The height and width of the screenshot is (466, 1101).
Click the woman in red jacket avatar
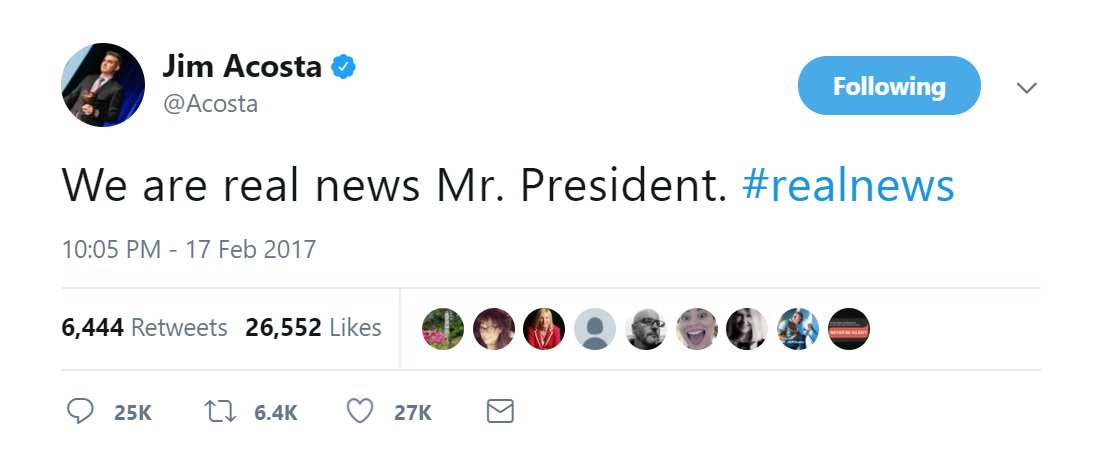coord(544,328)
